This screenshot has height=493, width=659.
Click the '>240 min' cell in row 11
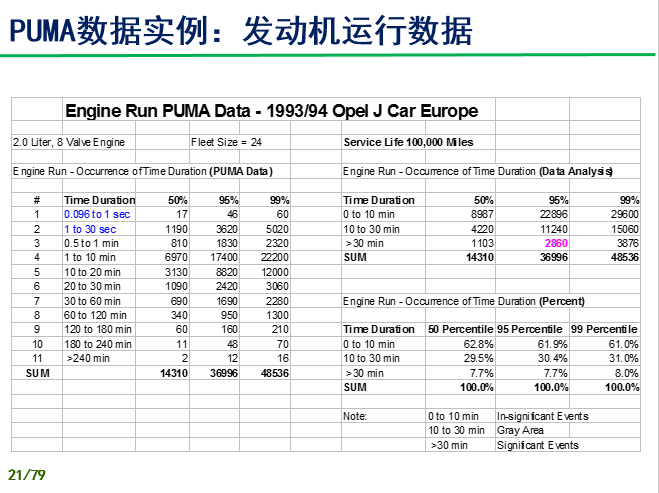pos(88,359)
